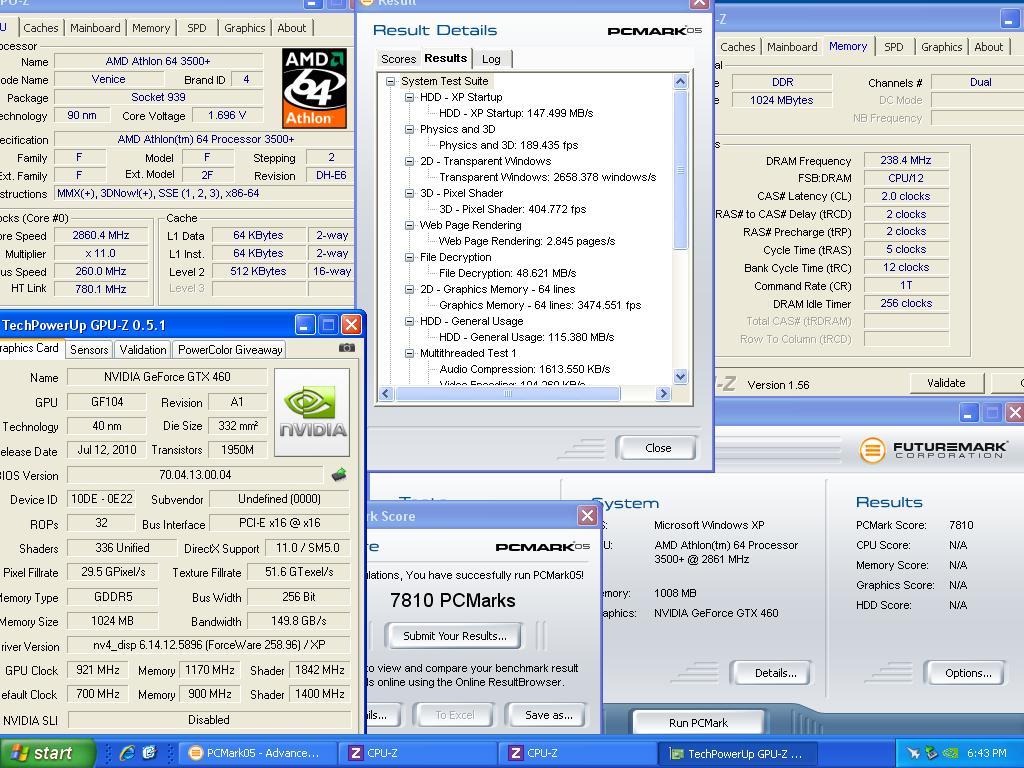Click the horizontal scrollbar left arrow
1024x768 pixels.
(386, 393)
